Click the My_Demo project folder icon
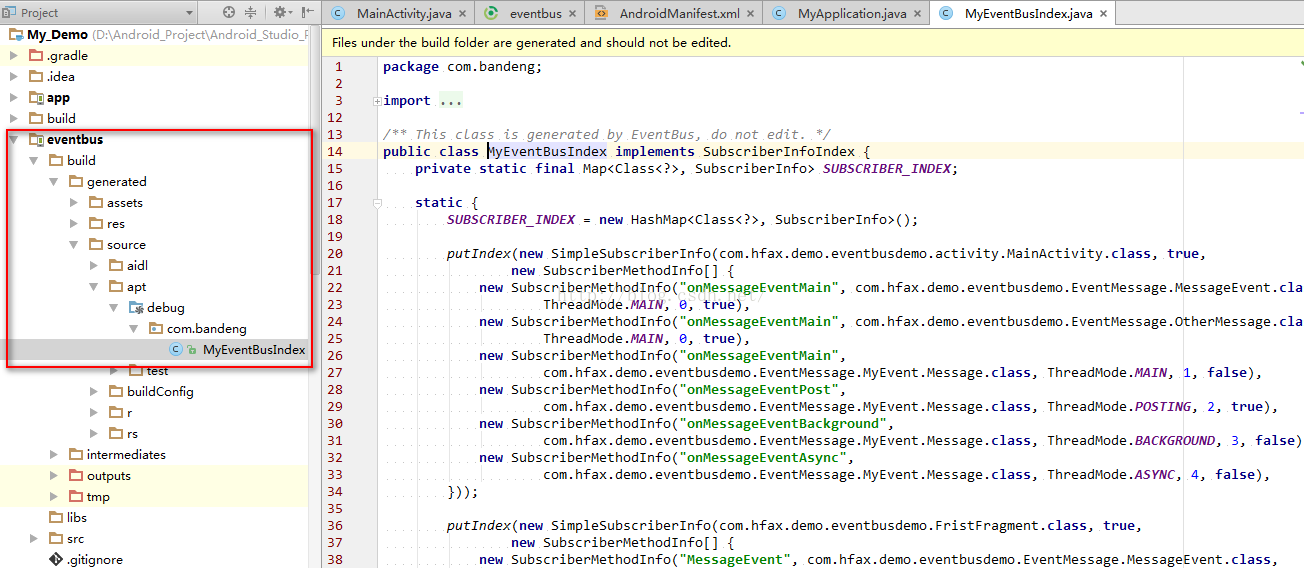The image size is (1304, 568). [x=16, y=35]
